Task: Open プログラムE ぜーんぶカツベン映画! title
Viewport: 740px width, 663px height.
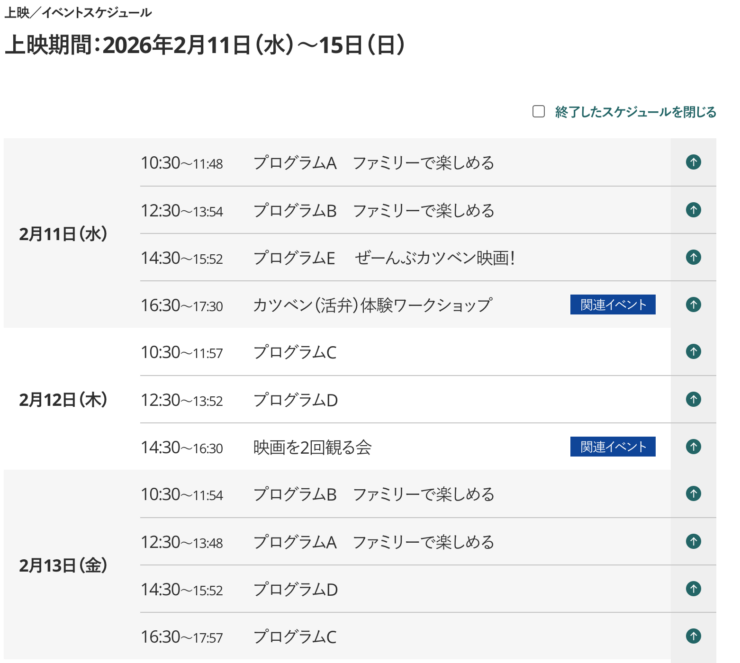Action: pyautogui.click(x=383, y=258)
